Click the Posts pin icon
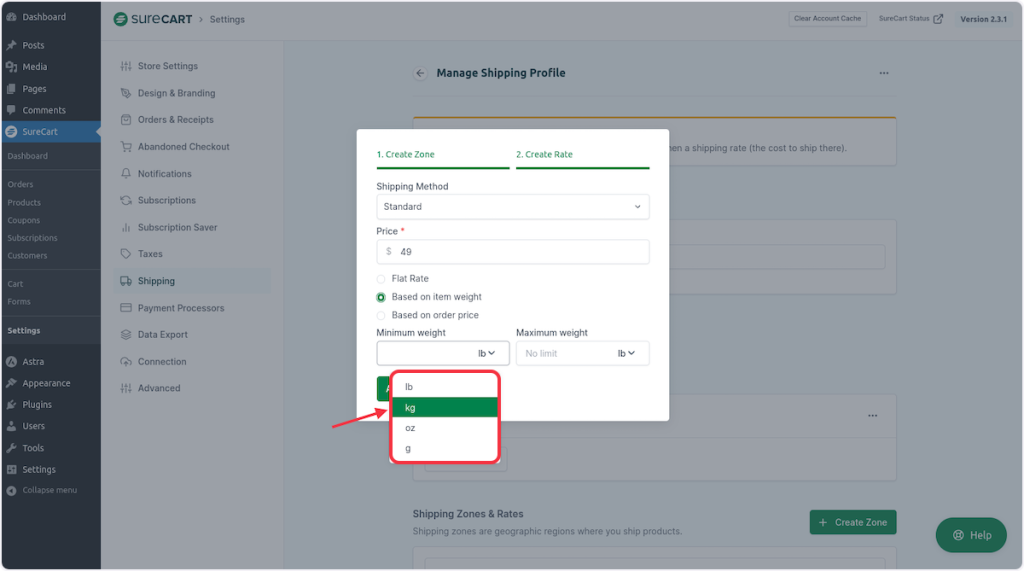This screenshot has width=1024, height=571. (11, 45)
